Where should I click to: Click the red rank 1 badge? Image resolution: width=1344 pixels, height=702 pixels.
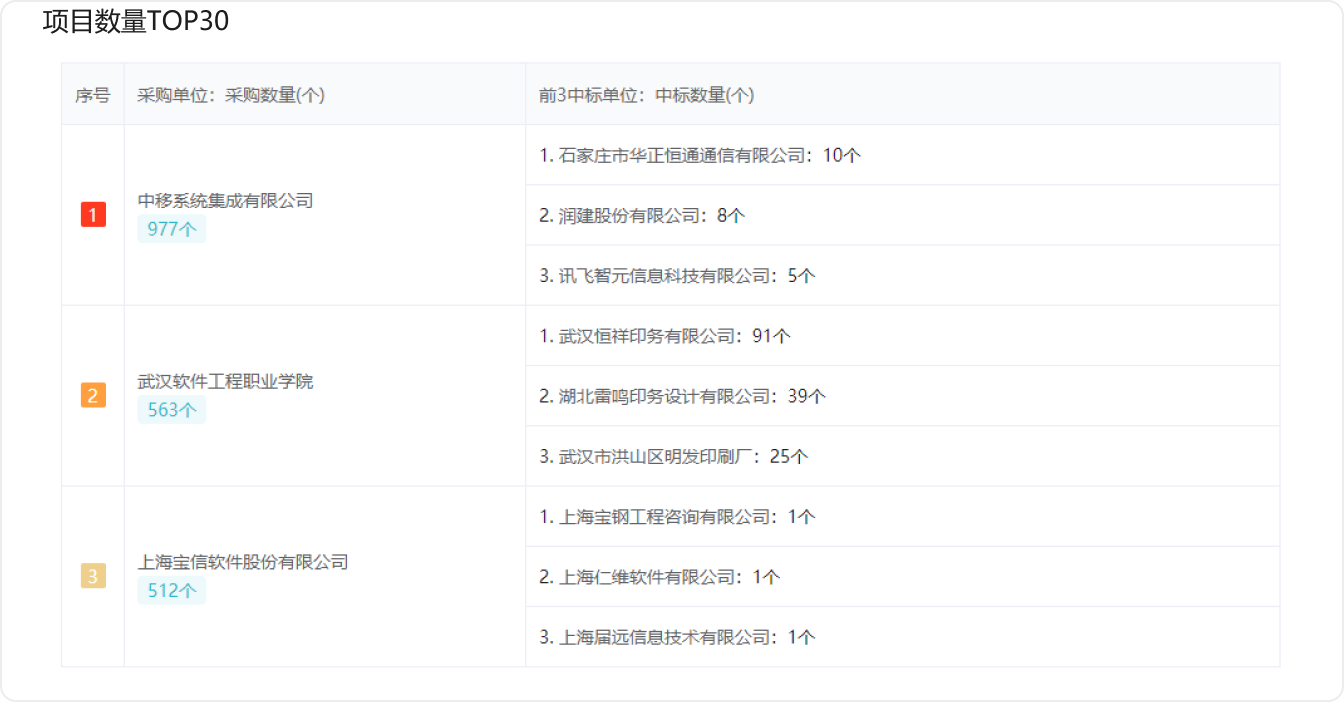93,215
